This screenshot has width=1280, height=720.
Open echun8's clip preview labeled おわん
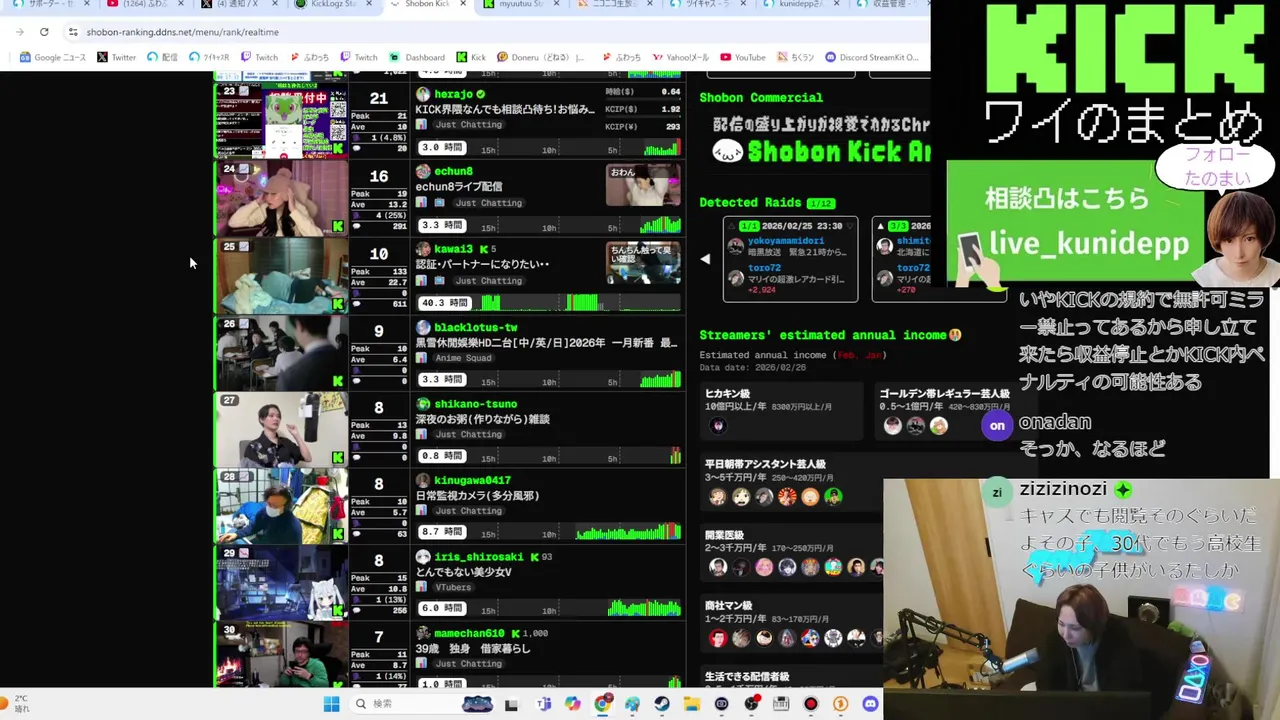pos(643,186)
